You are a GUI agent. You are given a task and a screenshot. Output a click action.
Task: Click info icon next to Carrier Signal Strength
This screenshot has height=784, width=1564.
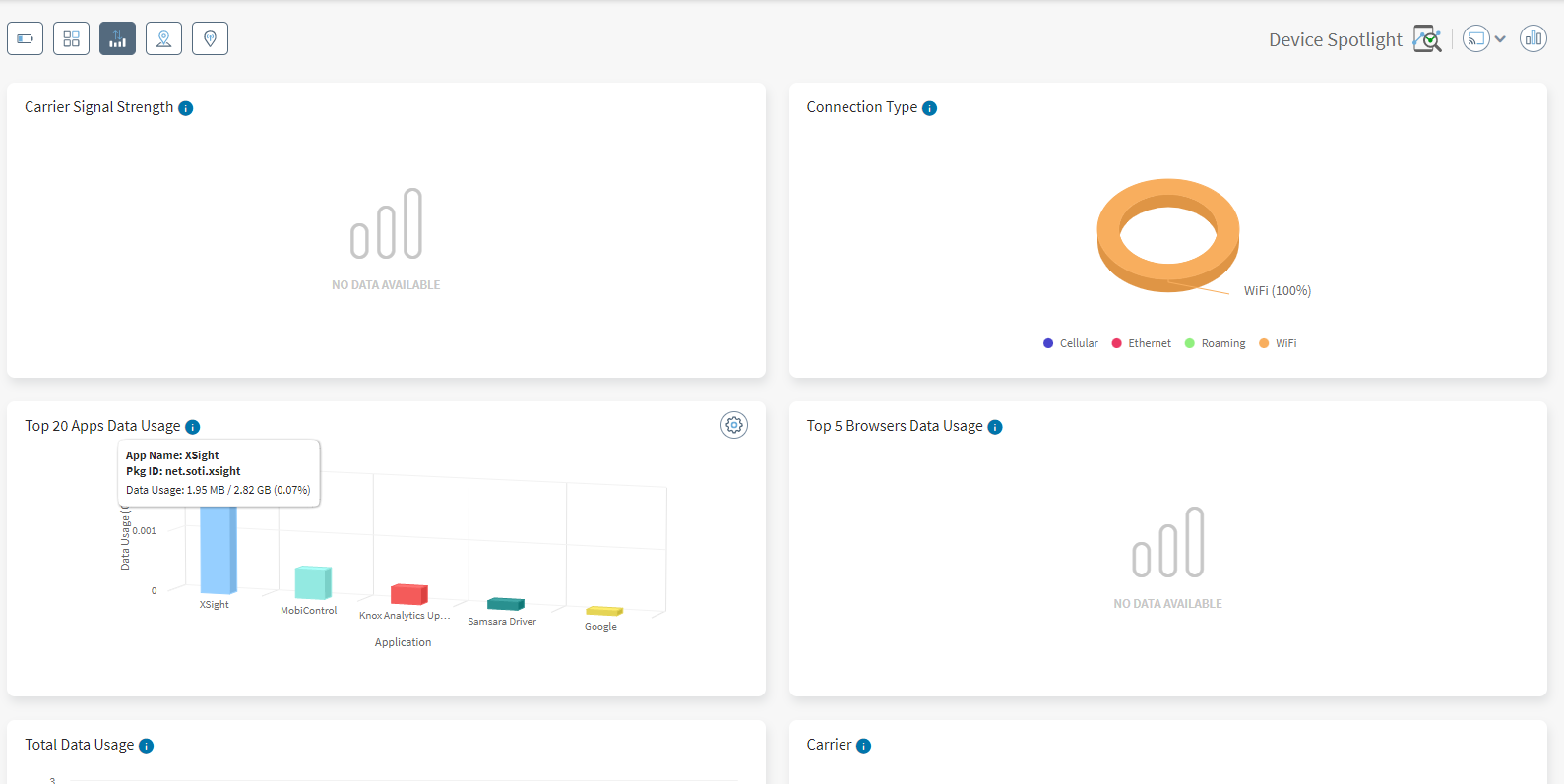[x=185, y=108]
